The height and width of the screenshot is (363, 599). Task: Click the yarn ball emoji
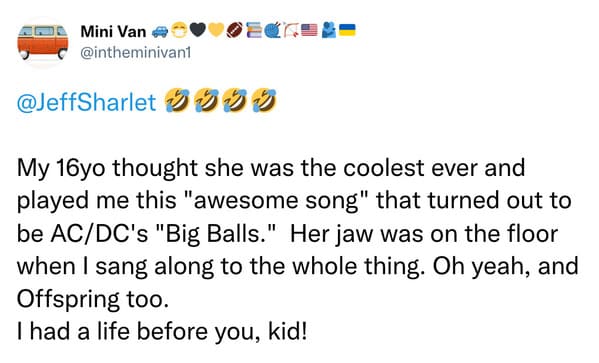tap(272, 30)
